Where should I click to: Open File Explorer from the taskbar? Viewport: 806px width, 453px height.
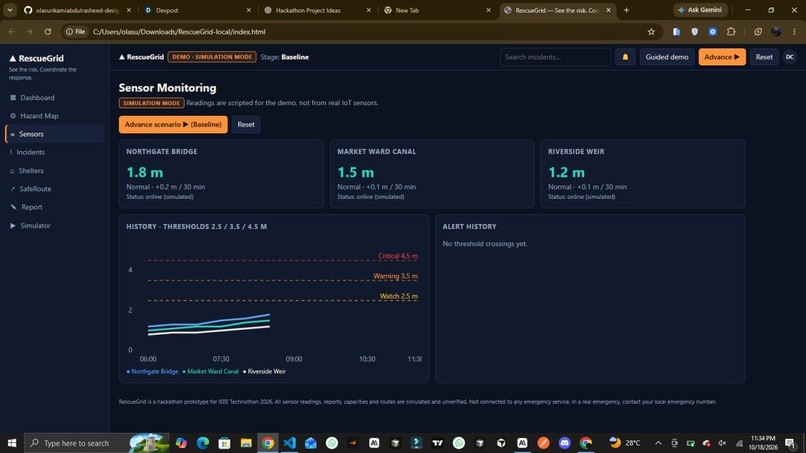[x=246, y=443]
